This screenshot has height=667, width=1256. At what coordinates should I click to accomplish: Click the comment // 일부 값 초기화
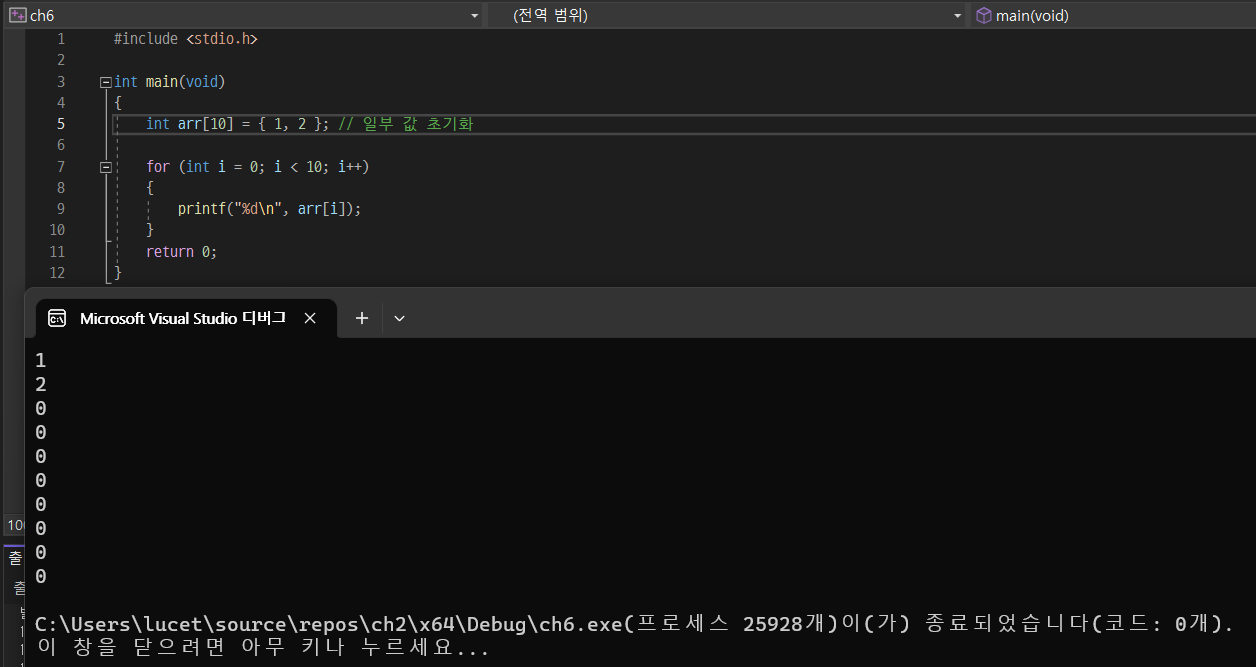(405, 124)
